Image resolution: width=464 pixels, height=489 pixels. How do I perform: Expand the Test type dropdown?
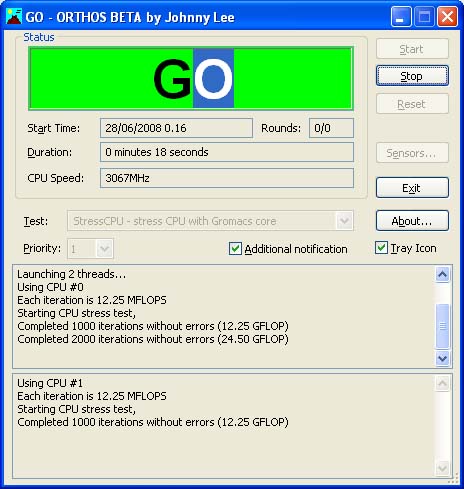[x=344, y=221]
